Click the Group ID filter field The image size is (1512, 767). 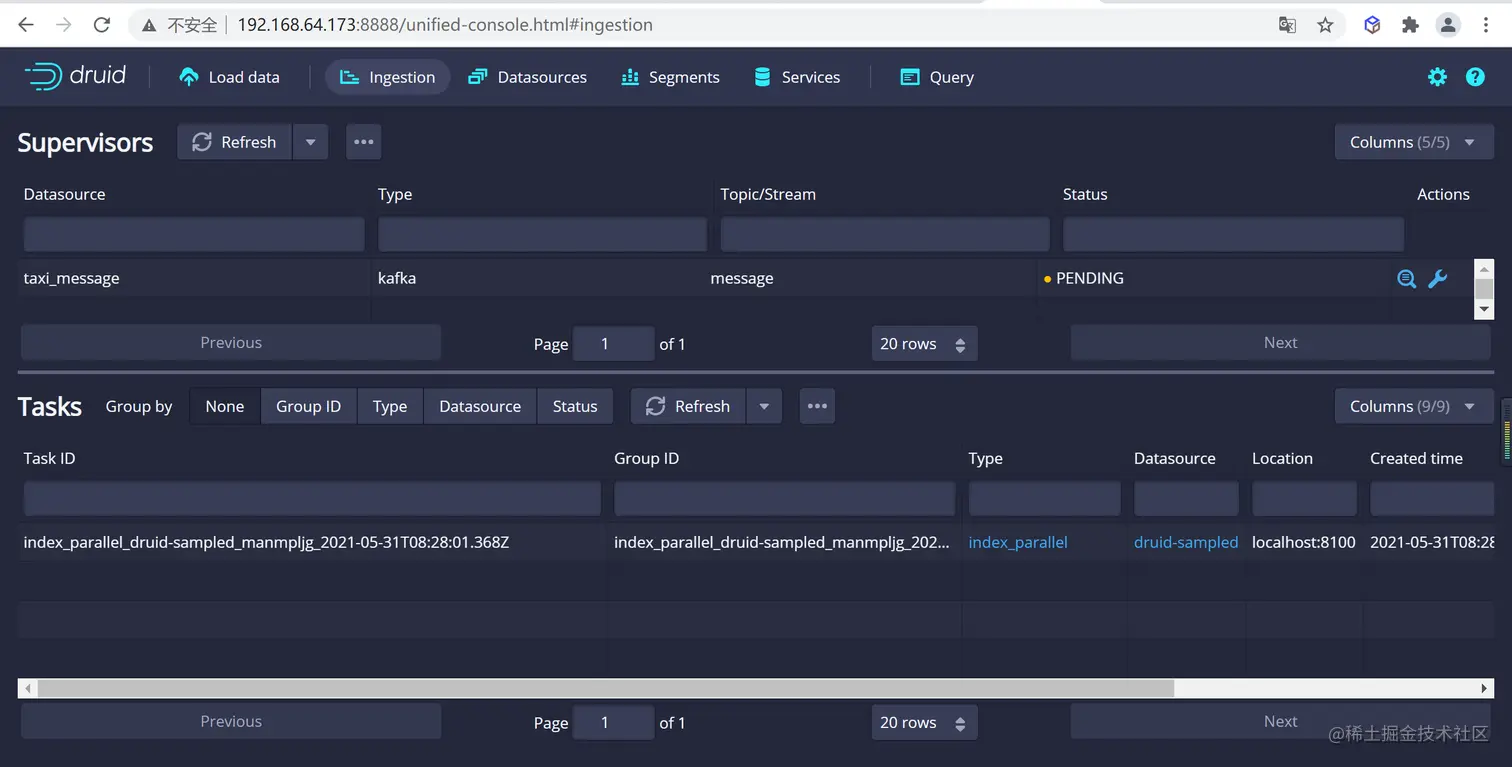[784, 498]
